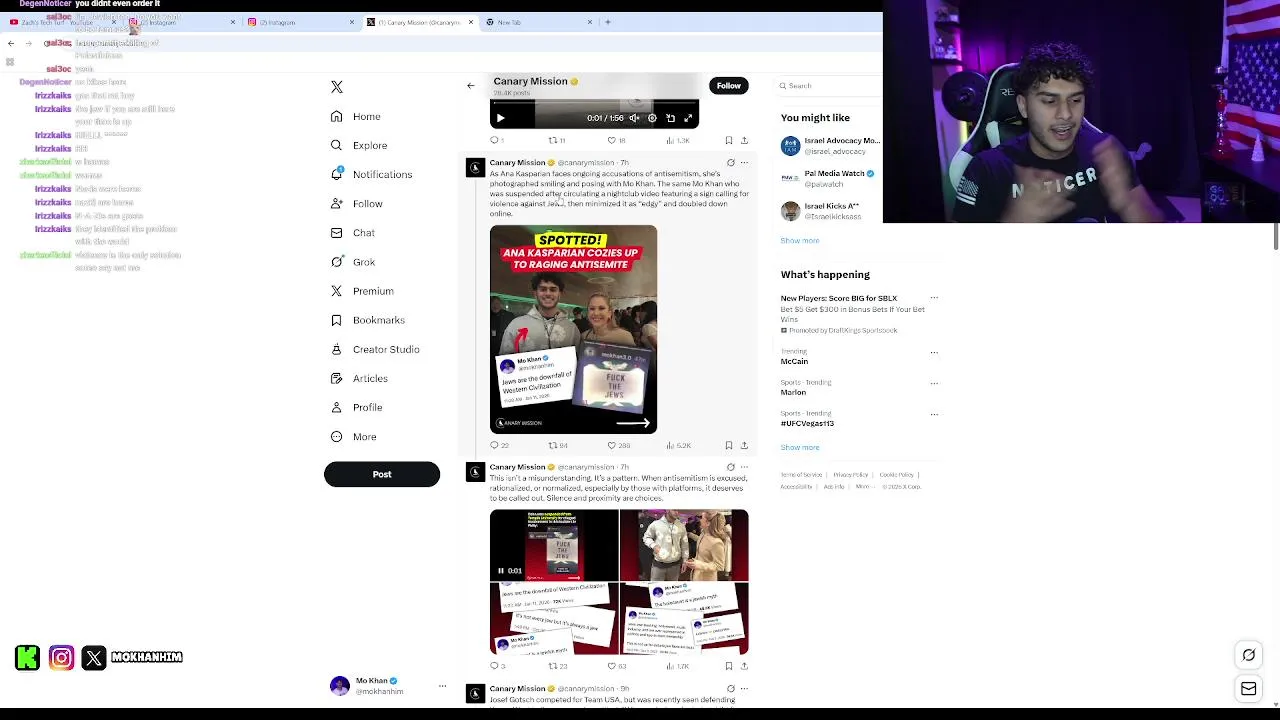Image resolution: width=1280 pixels, height=720 pixels.
Task: Like the post with 63 likes
Action: tap(616, 666)
